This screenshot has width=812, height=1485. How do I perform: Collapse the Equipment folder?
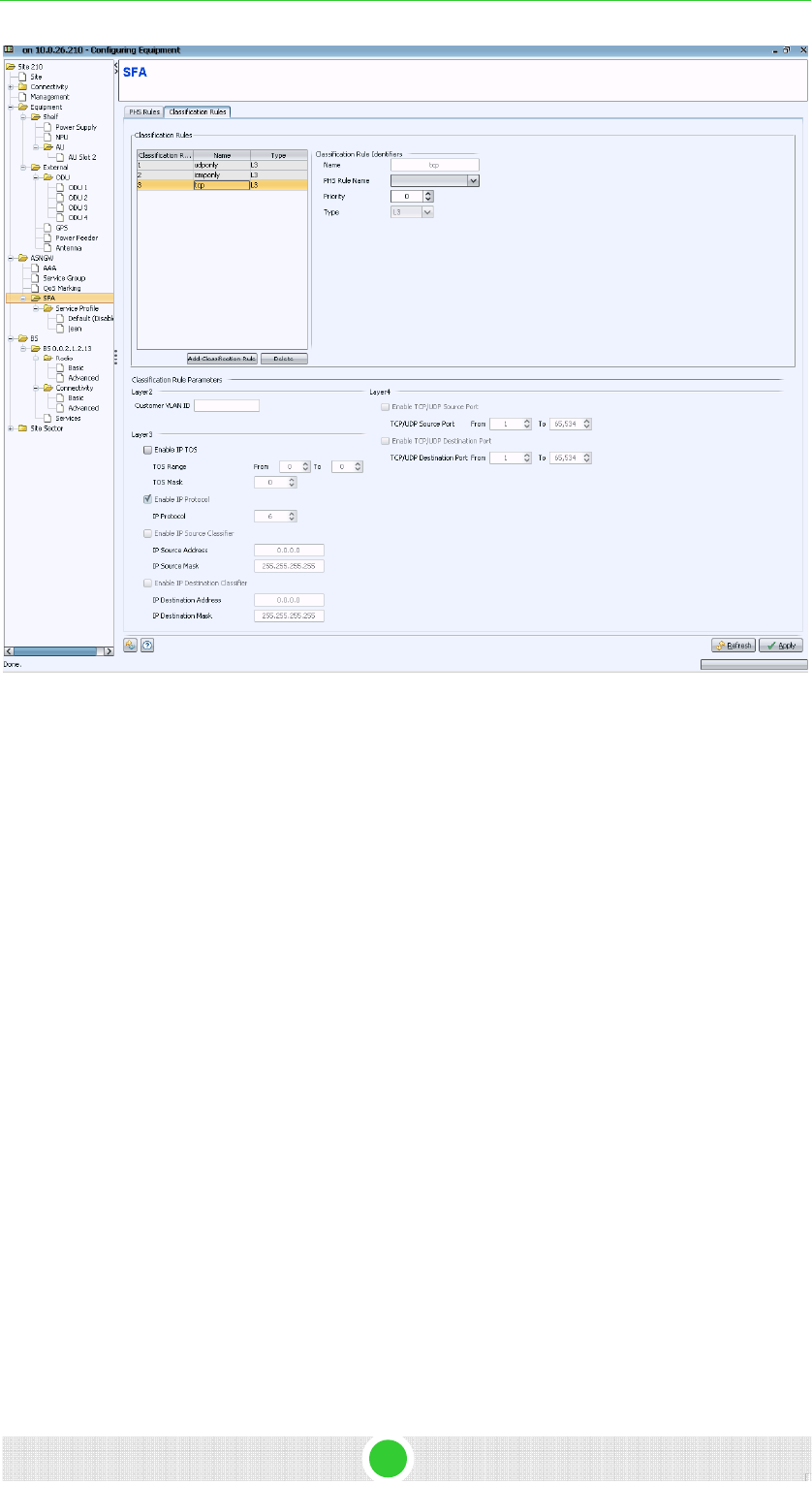click(x=10, y=107)
